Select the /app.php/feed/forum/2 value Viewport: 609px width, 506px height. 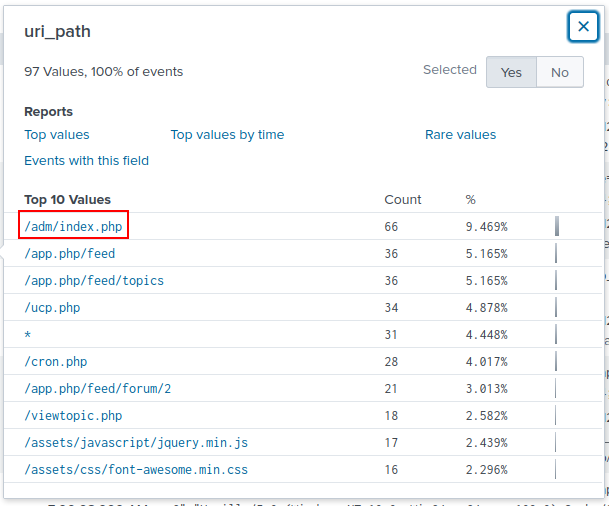[98, 389]
